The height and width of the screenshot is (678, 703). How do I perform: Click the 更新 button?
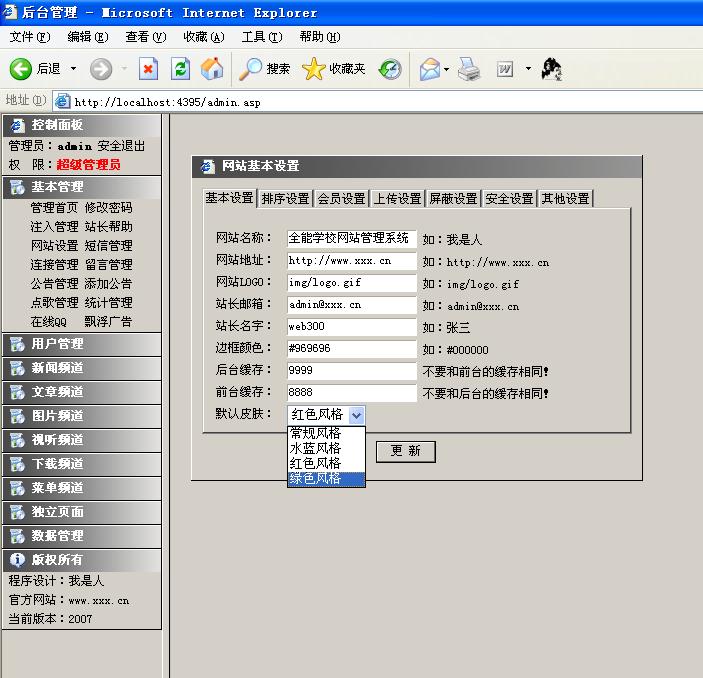pos(405,451)
